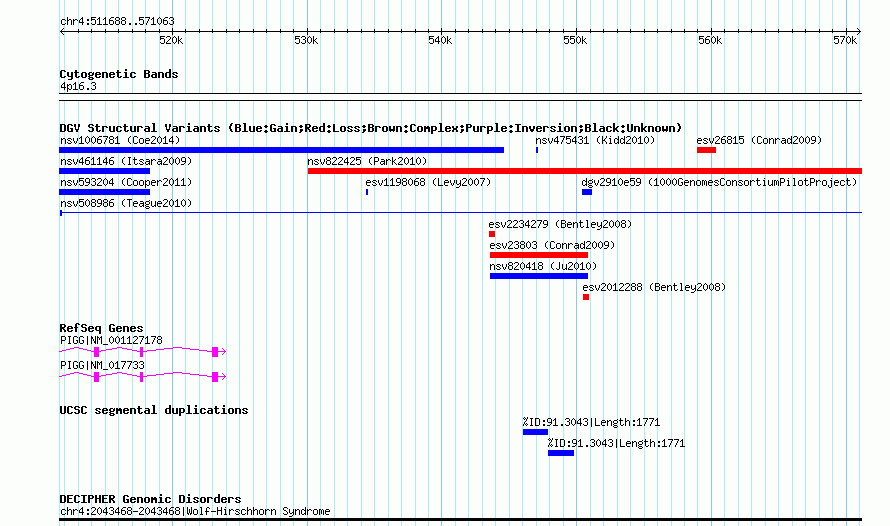The width and height of the screenshot is (890, 526).
Task: Open the nsv822425 (Park2010) label
Action: 367,161
